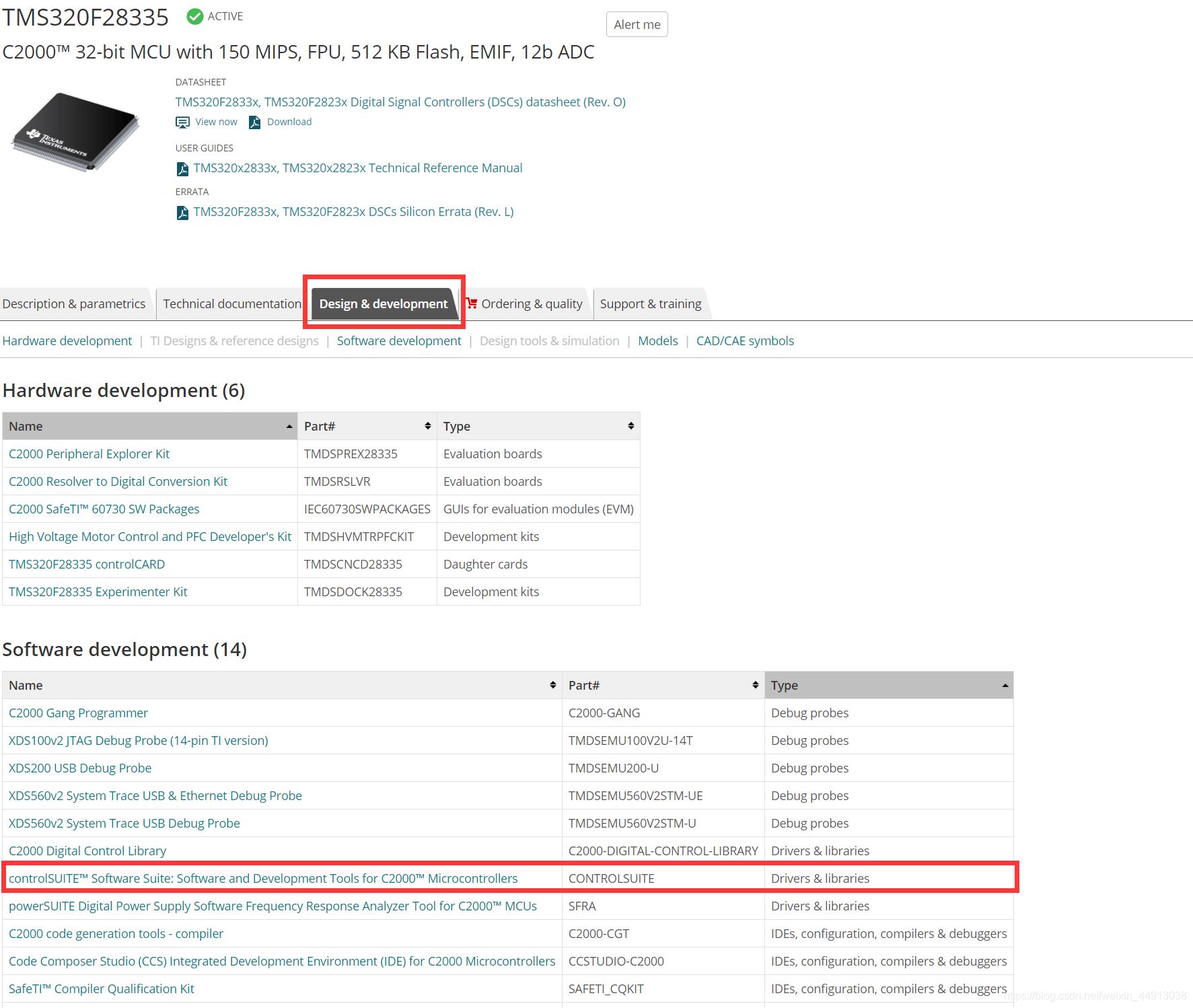Open C2000 SafeTI 60730 SW Packages link
The image size is (1193, 1008).
tap(104, 509)
